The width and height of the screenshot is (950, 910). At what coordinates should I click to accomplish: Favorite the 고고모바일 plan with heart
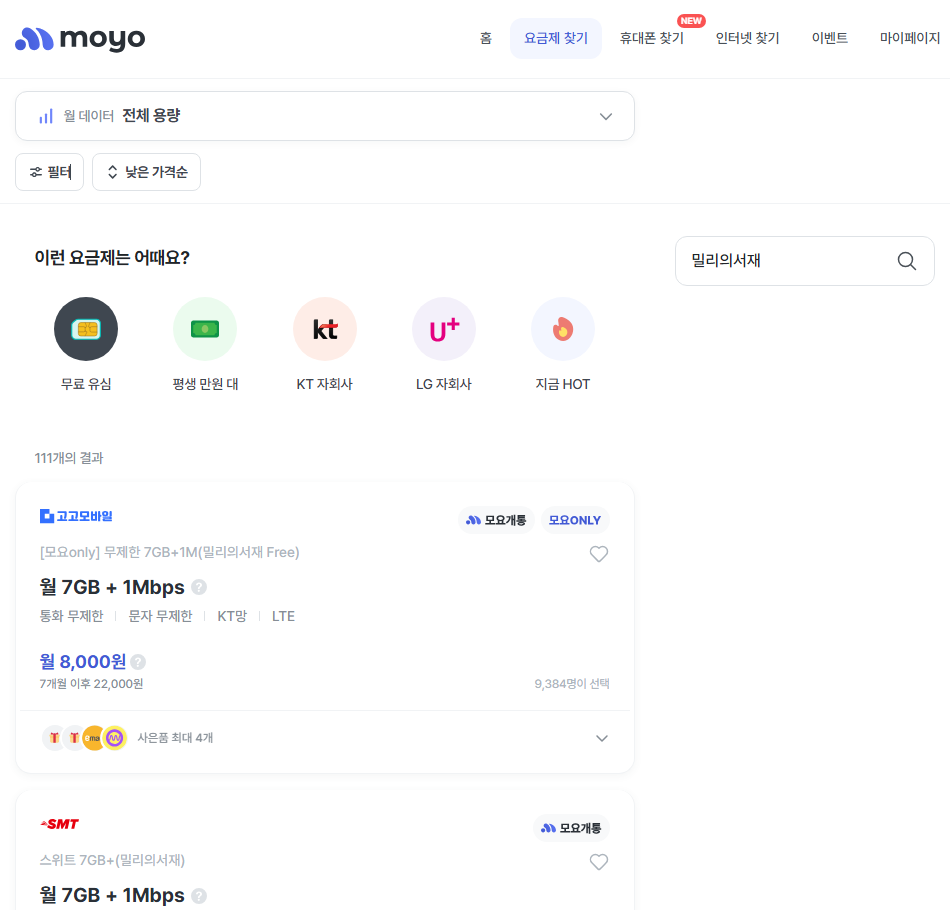tap(598, 554)
